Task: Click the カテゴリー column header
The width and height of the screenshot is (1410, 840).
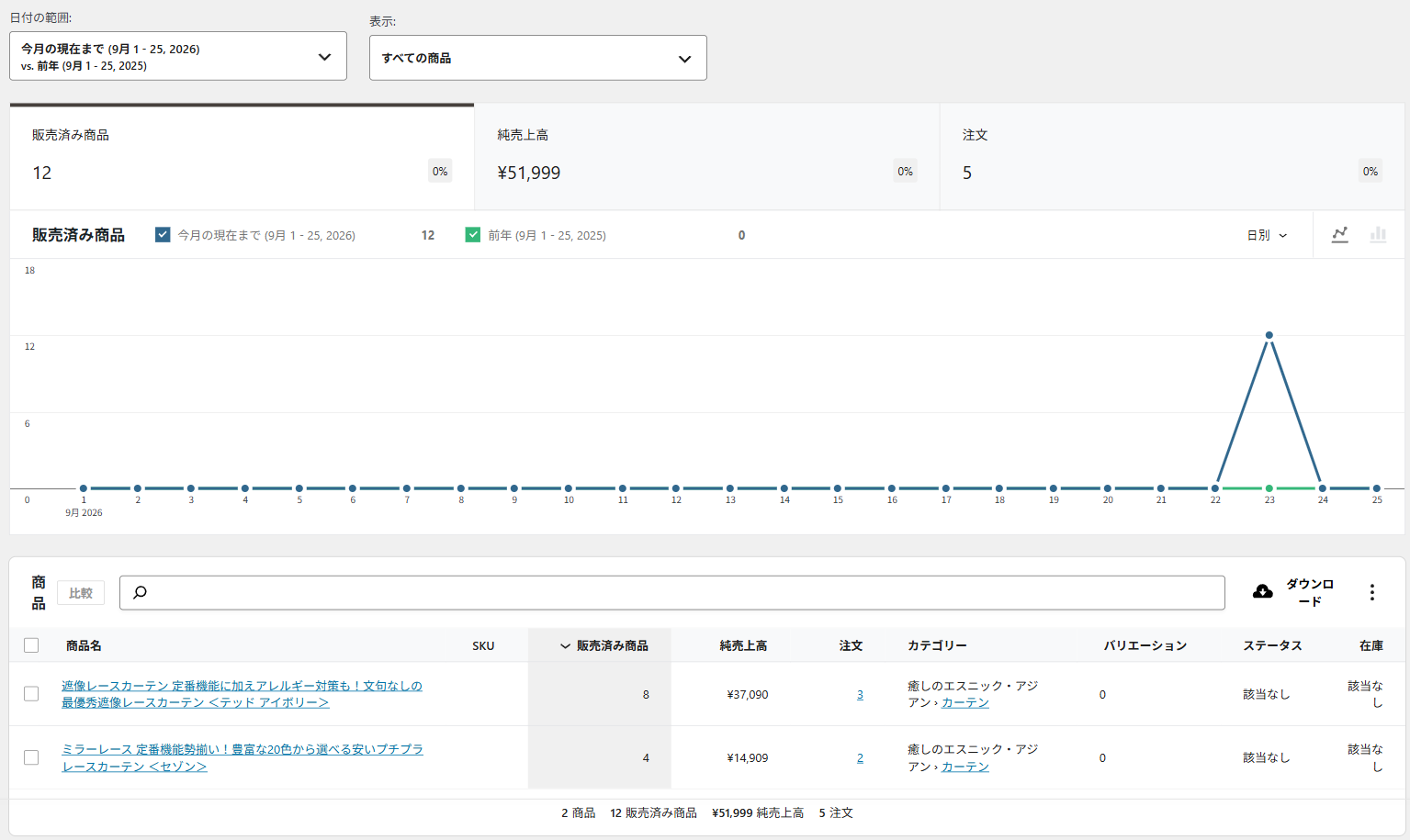Action: click(x=937, y=645)
